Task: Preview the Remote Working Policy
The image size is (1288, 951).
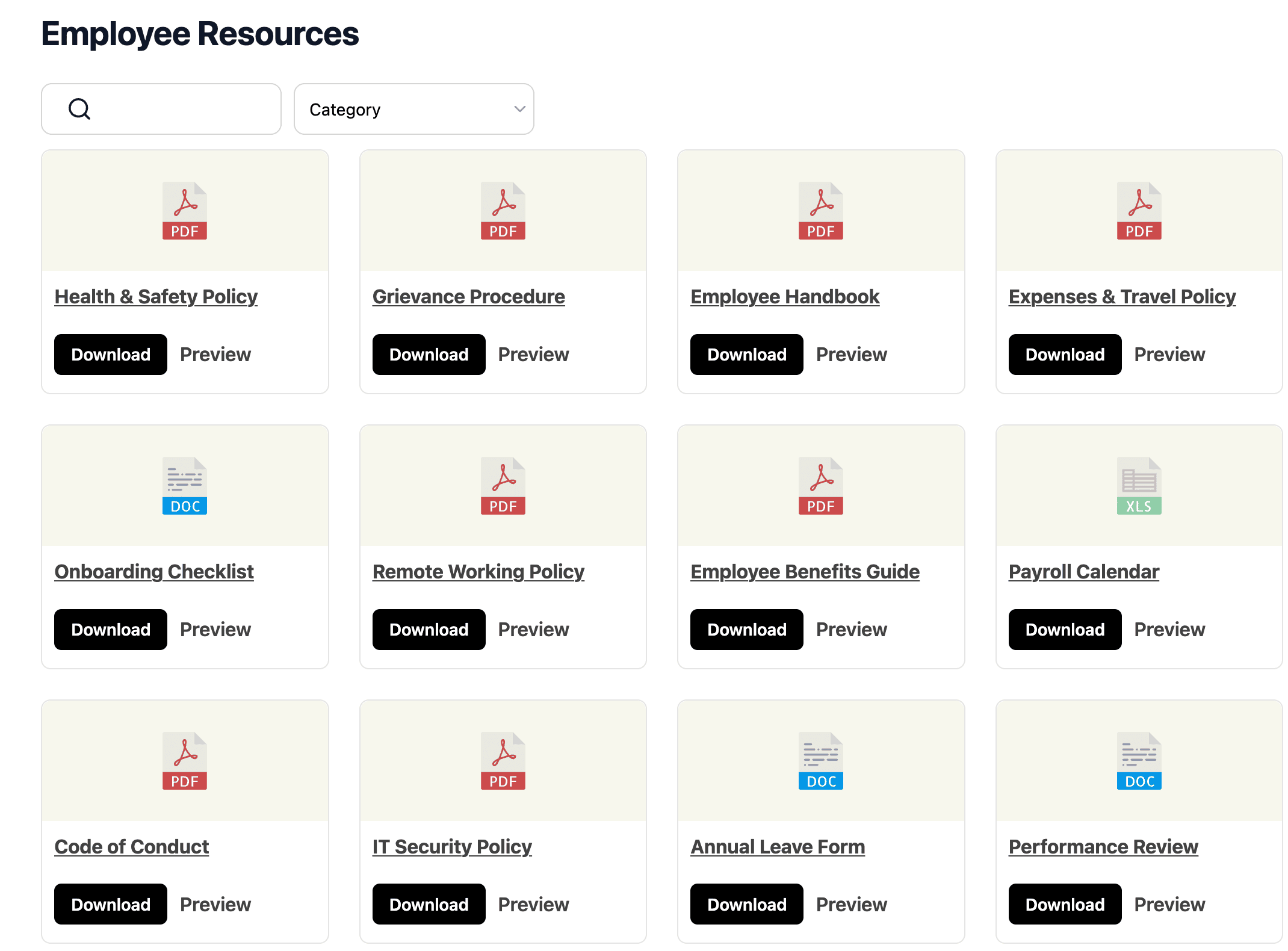Action: 534,630
